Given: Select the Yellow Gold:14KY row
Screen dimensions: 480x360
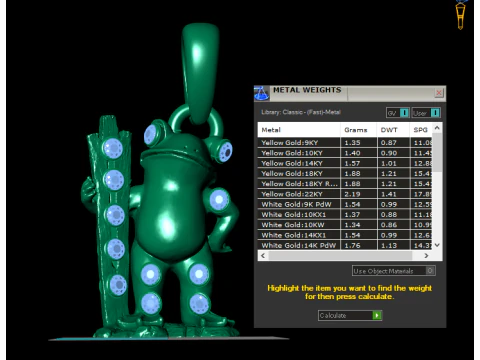Looking at the screenshot, I should coord(345,163).
